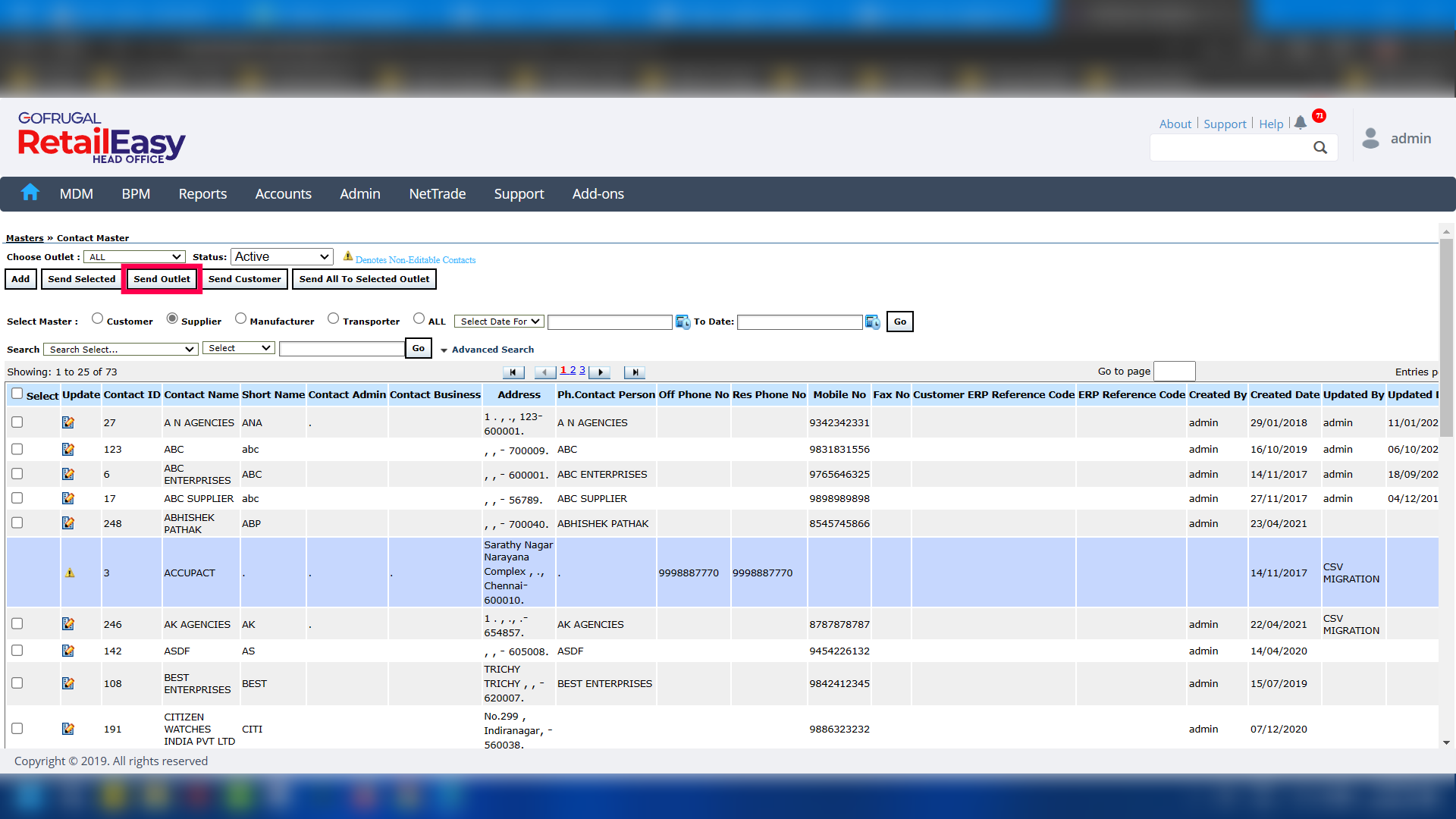Screen dimensions: 1456x819
Task: Open calendar picker beside To Date field
Action: tap(873, 322)
